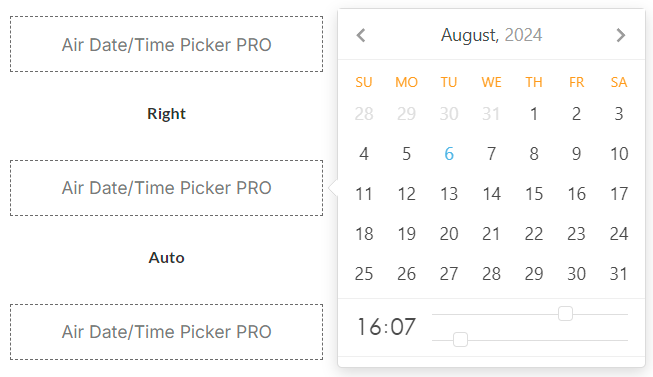The height and width of the screenshot is (377, 653).
Task: Select Monday August 12
Action: click(x=406, y=194)
